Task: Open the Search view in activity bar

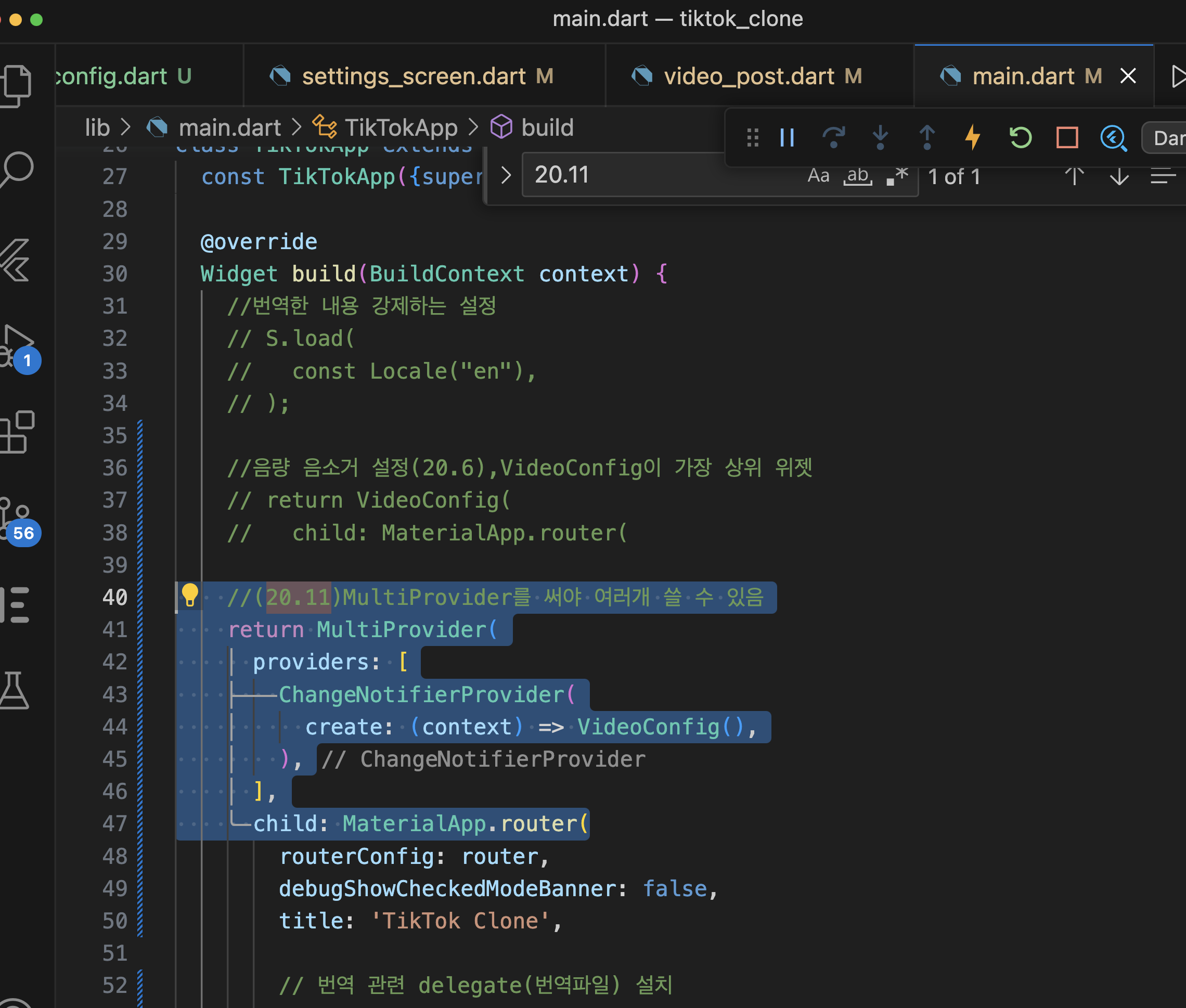Action: pyautogui.click(x=17, y=169)
